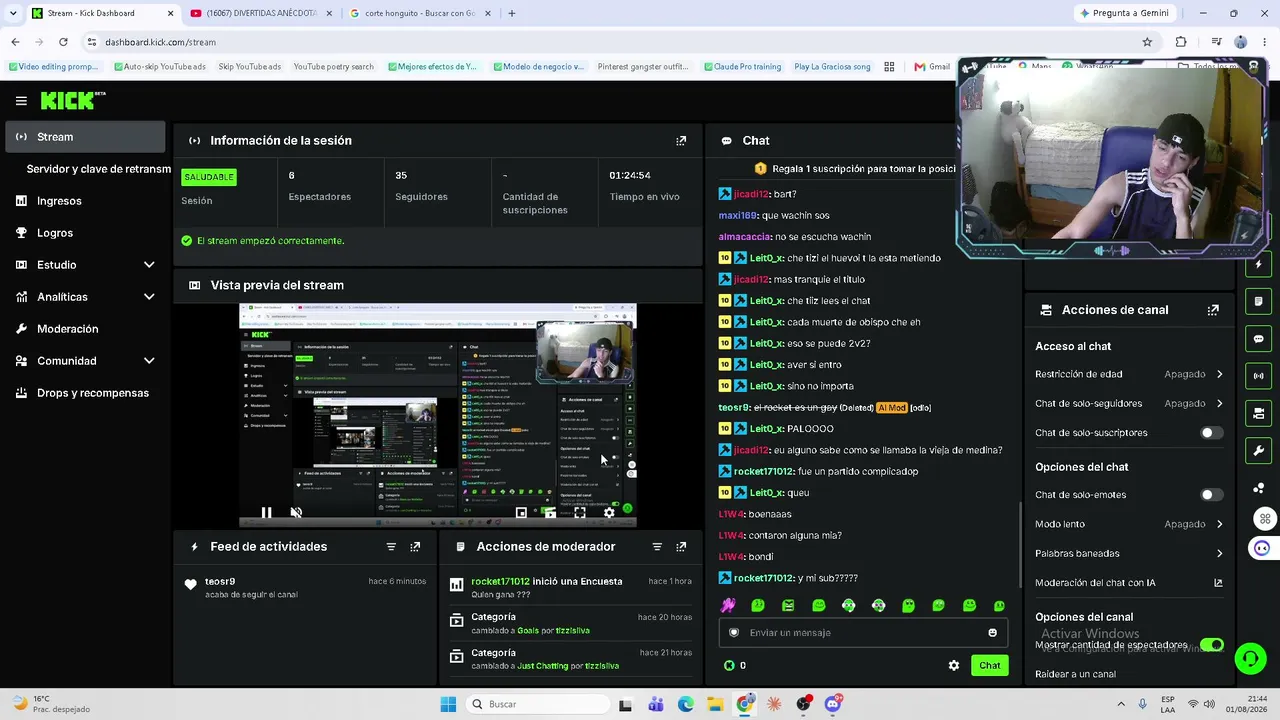Switch to the DIVERTIDAS ANÉCDOTAS YouTube tab
The height and width of the screenshot is (720, 1280).
click(260, 13)
